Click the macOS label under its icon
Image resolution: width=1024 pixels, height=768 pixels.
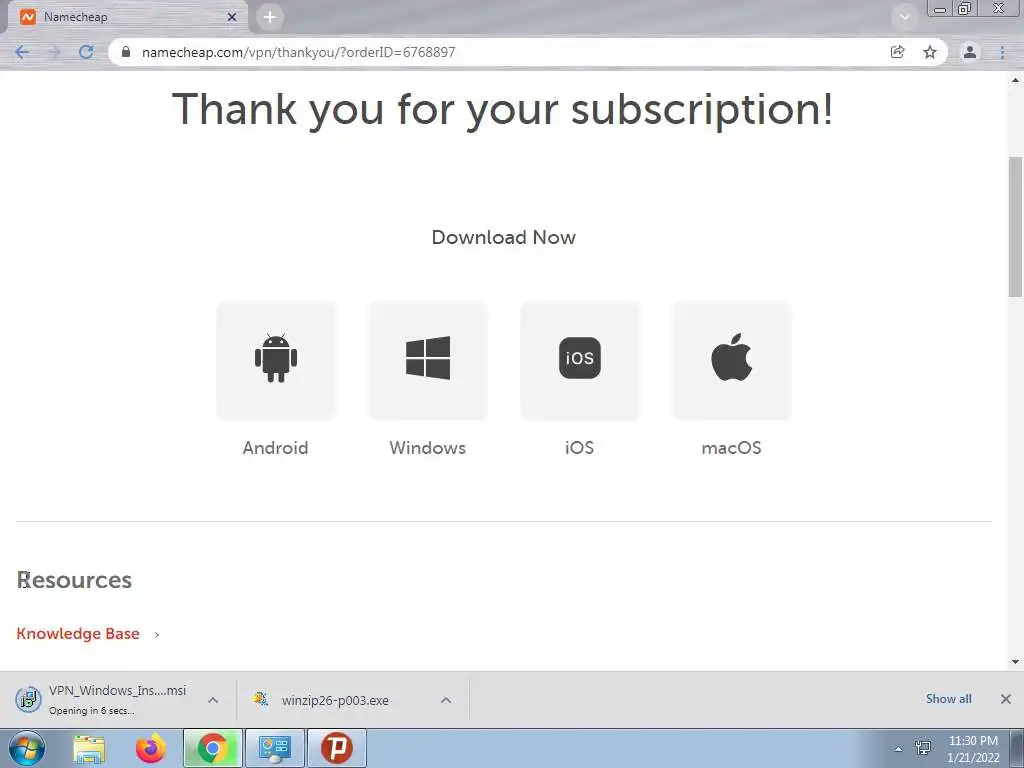731,448
